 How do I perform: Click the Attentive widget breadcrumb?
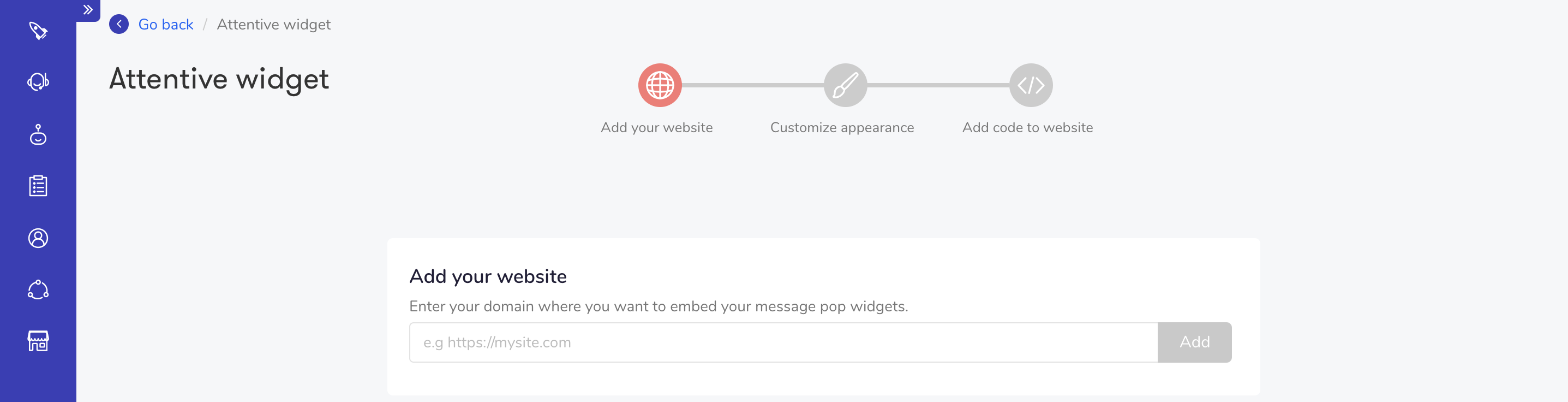point(273,25)
